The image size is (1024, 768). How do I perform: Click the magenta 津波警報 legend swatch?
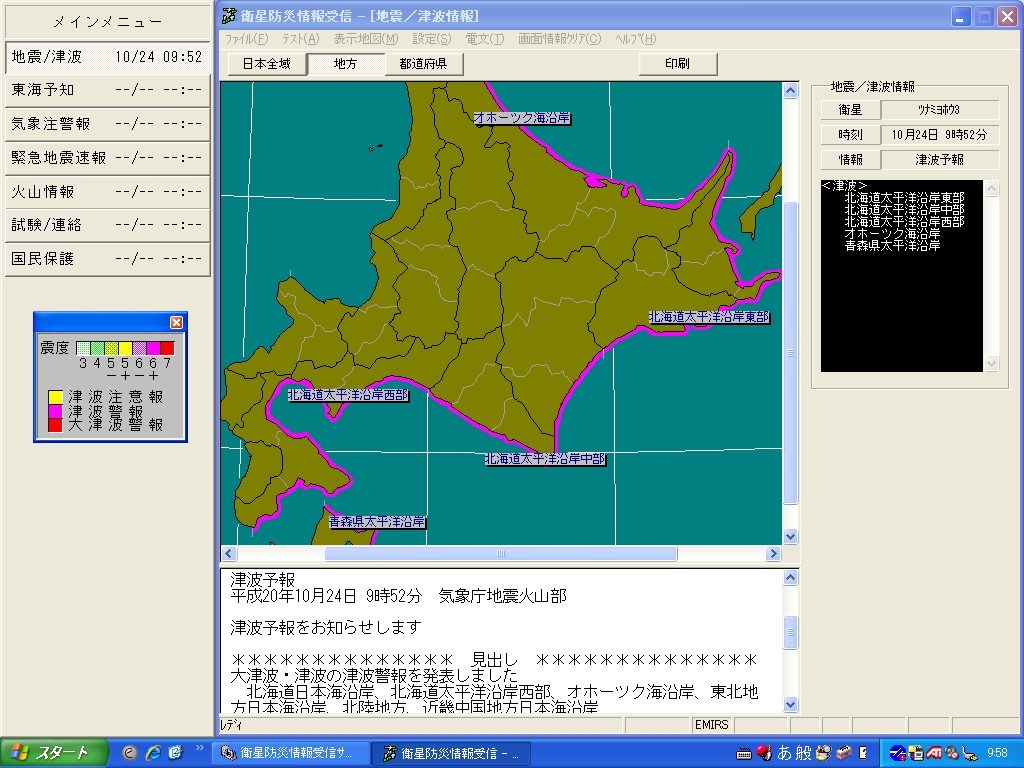click(56, 411)
